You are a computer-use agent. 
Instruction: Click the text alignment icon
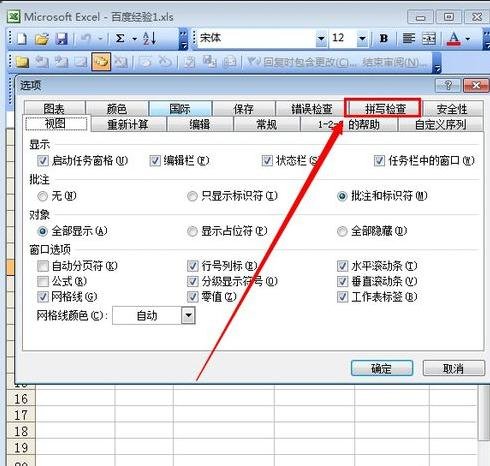[408, 39]
